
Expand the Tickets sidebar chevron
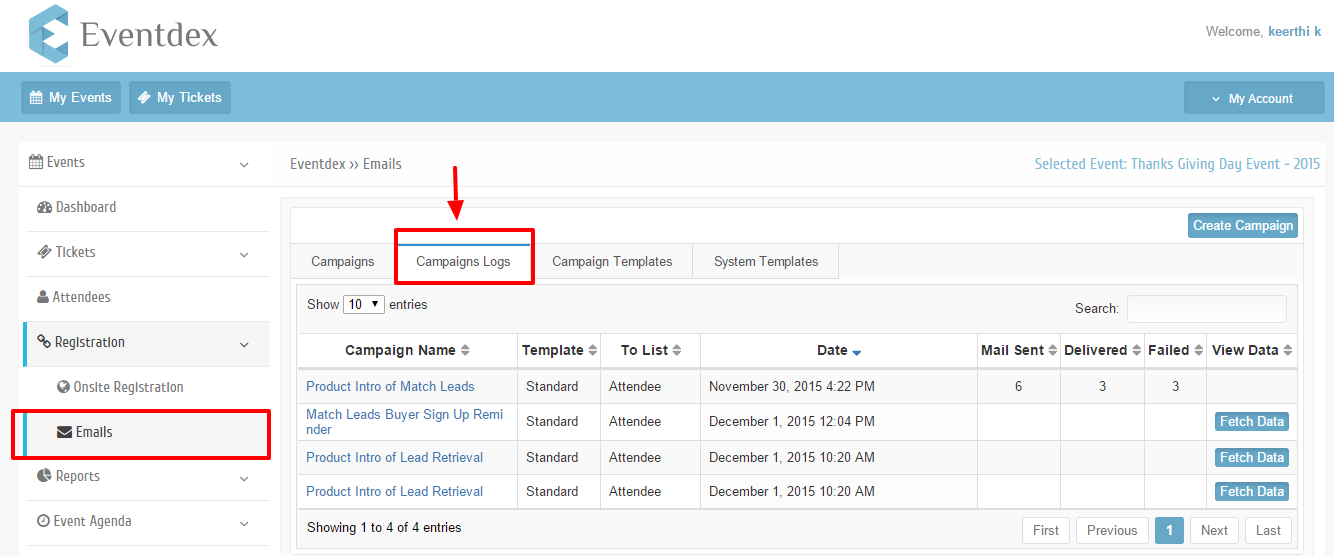click(245, 254)
